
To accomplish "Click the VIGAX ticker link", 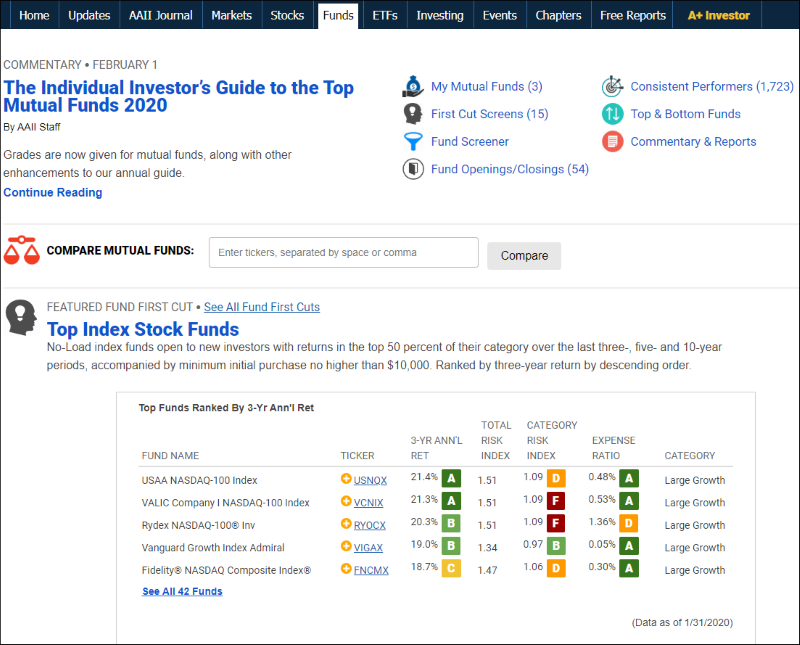I will [368, 548].
